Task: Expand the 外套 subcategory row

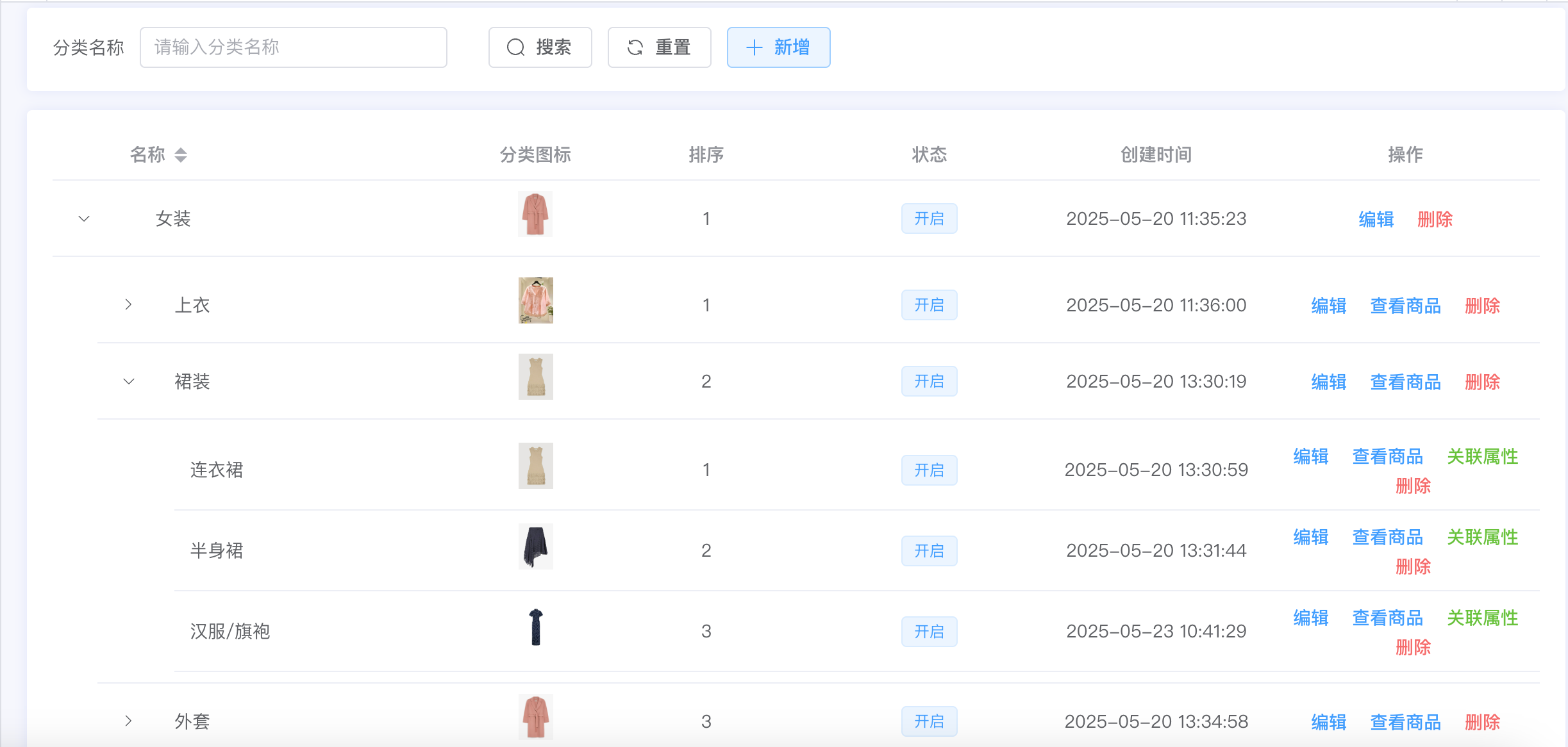Action: (x=128, y=721)
